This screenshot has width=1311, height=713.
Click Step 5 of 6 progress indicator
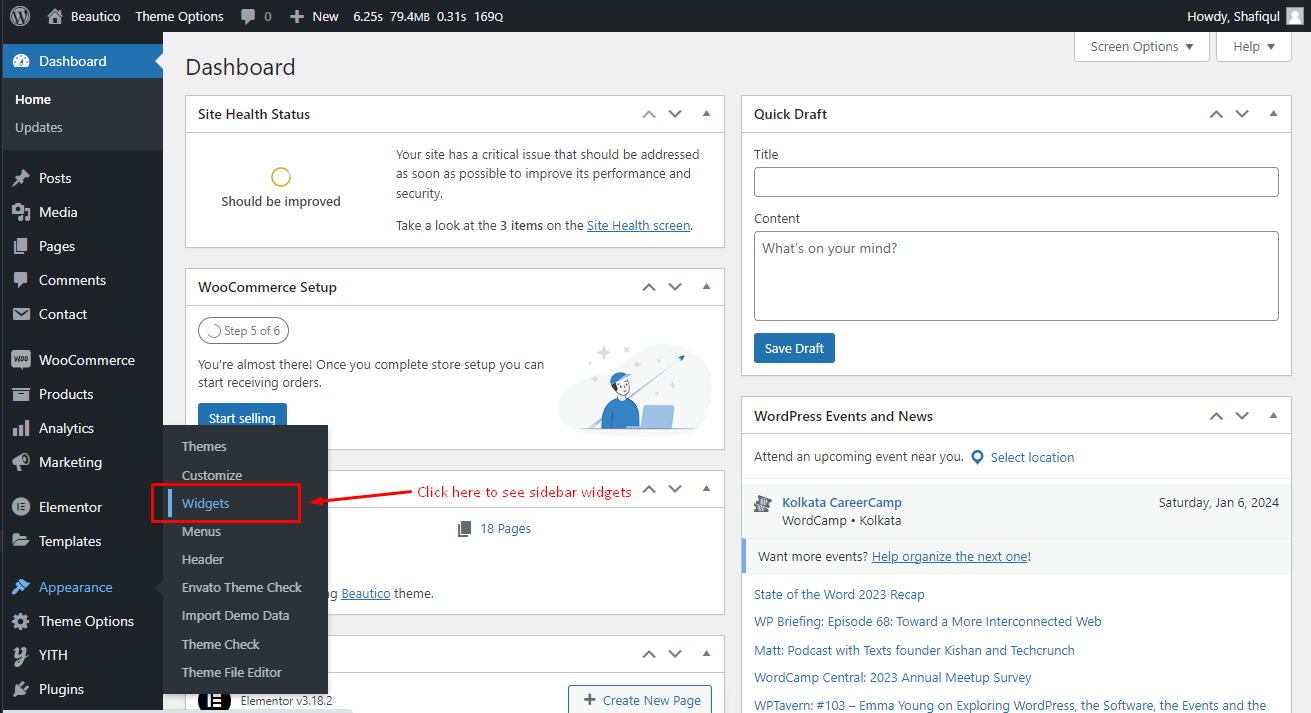[243, 330]
